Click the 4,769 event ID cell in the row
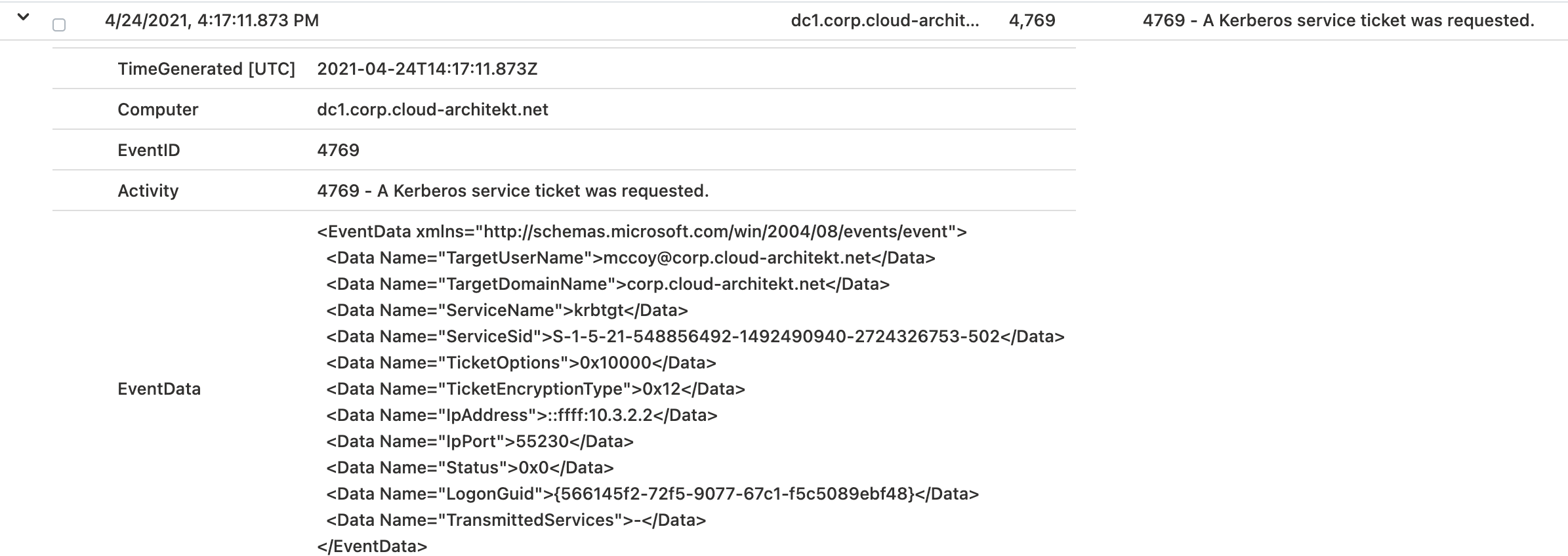 coord(1032,20)
